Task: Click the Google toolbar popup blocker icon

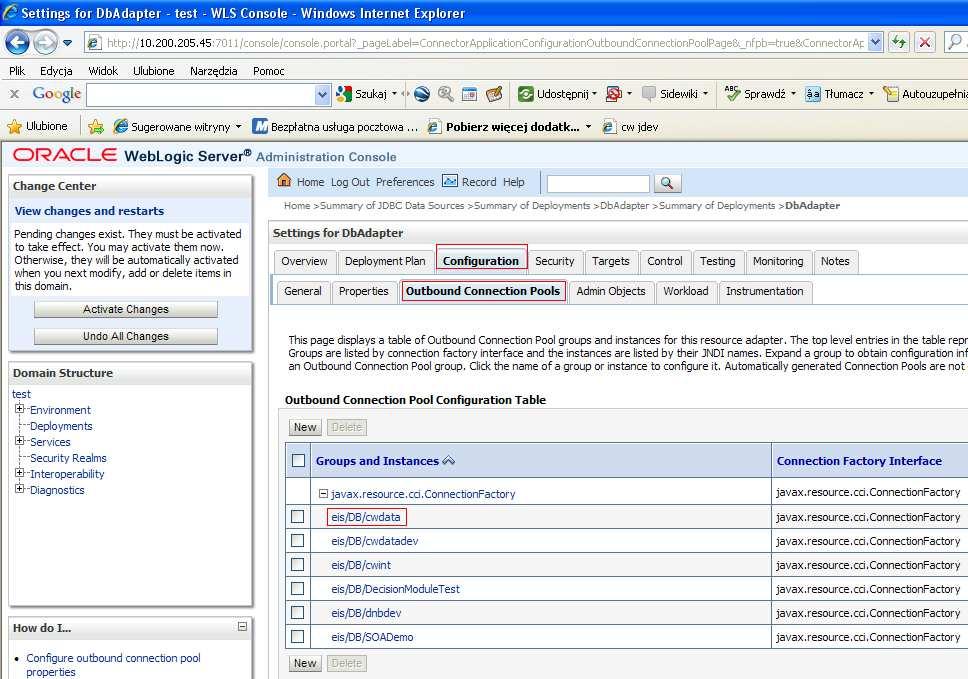Action: coord(614,94)
